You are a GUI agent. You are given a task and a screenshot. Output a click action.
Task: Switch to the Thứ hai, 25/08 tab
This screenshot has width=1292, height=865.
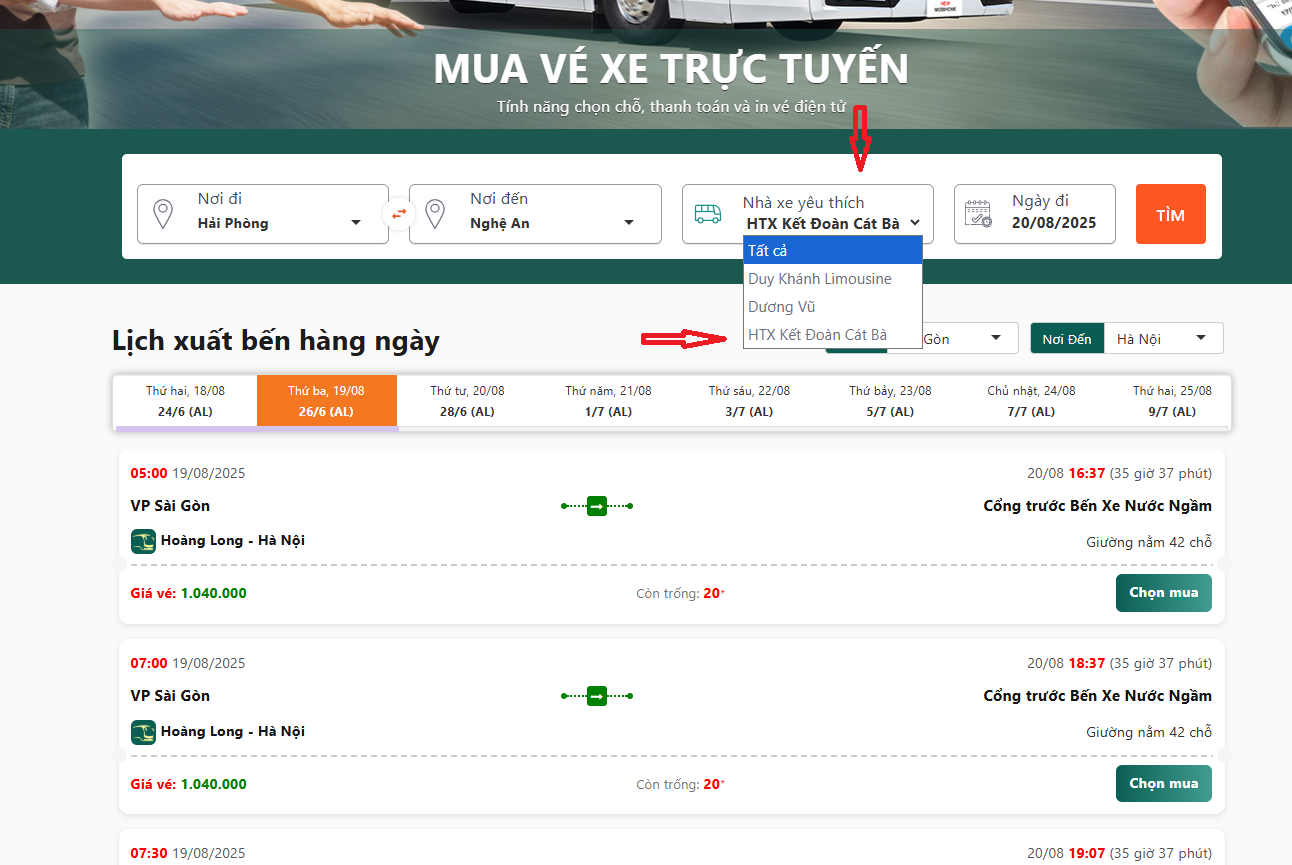[x=1171, y=401]
